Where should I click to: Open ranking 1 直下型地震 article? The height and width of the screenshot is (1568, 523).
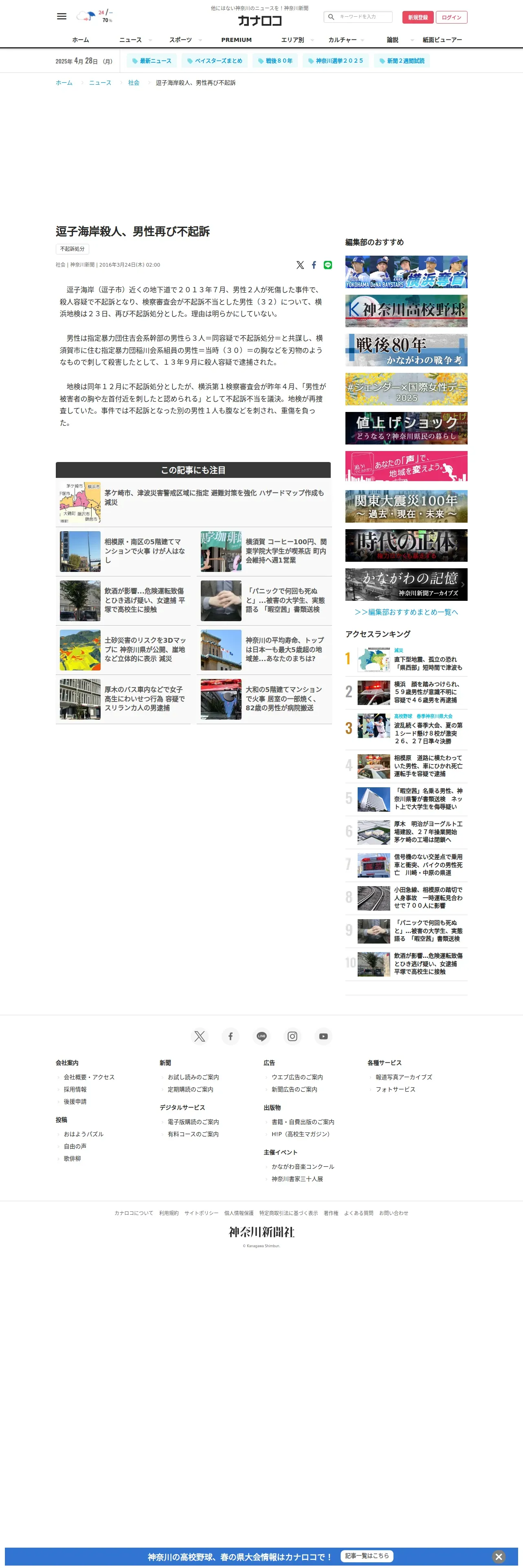click(x=406, y=659)
